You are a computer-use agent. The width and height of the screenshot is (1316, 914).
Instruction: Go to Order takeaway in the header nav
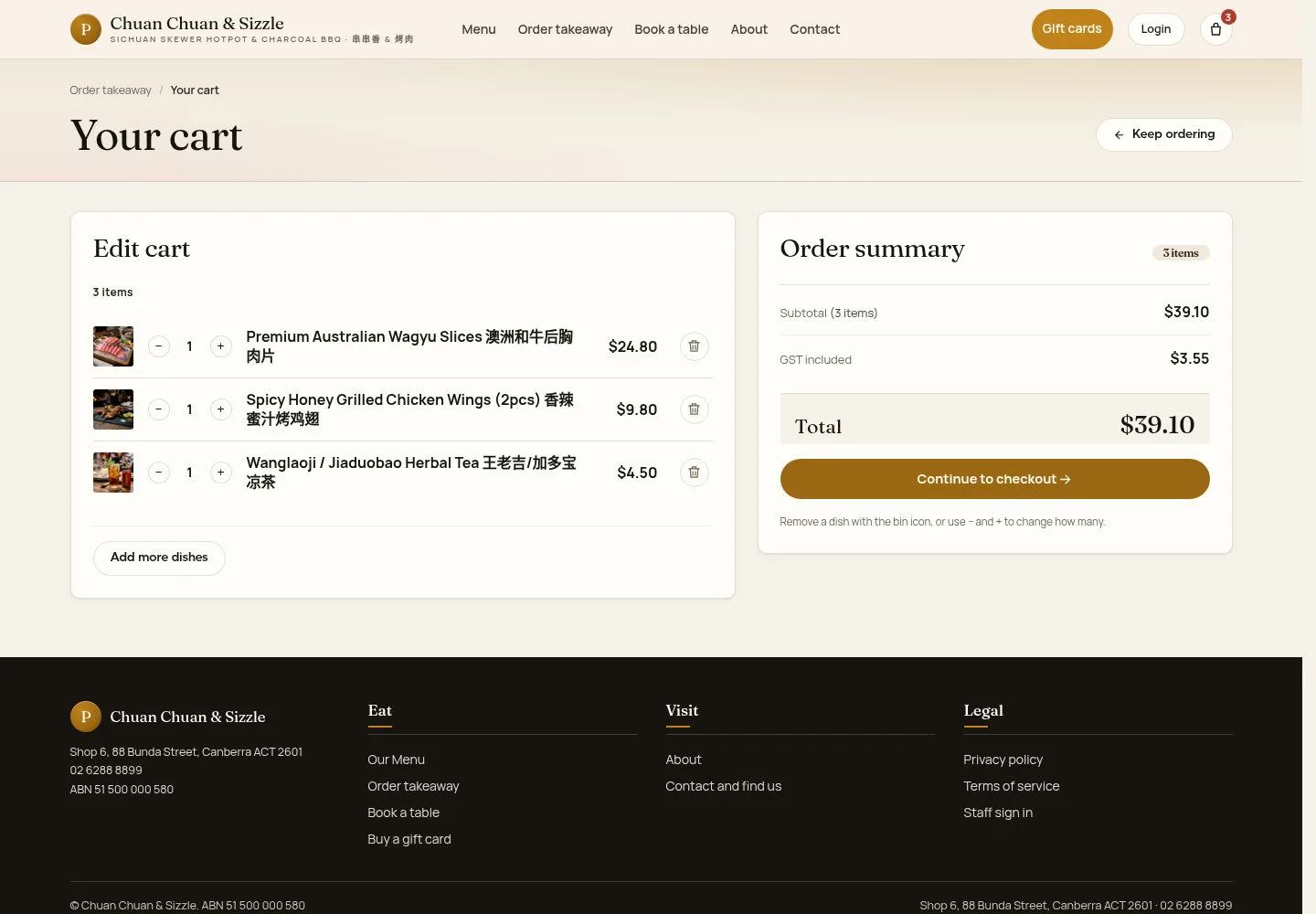(565, 29)
